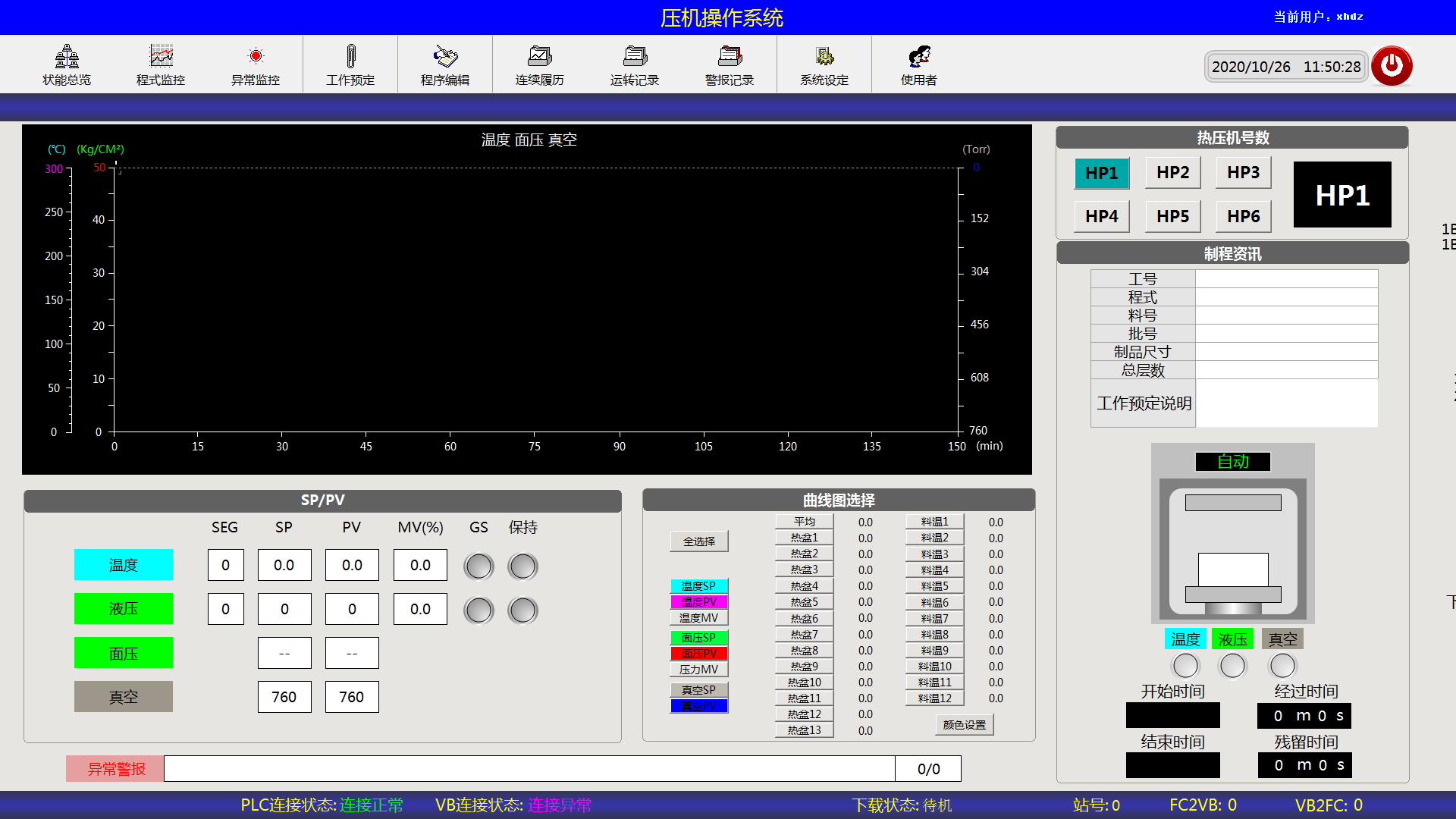Image resolution: width=1456 pixels, height=819 pixels.
Task: Toggle the 液压 保持 round indicator
Action: [x=522, y=610]
